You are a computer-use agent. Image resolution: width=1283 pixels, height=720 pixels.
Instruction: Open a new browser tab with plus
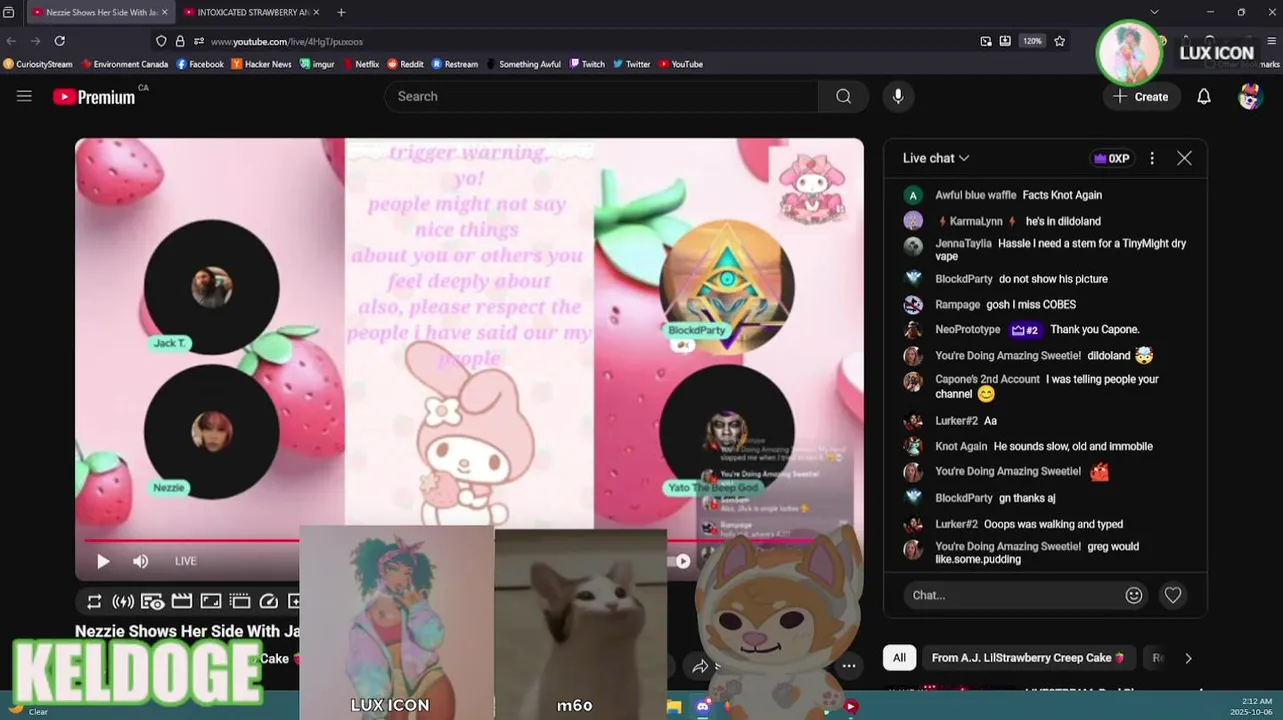tap(341, 12)
